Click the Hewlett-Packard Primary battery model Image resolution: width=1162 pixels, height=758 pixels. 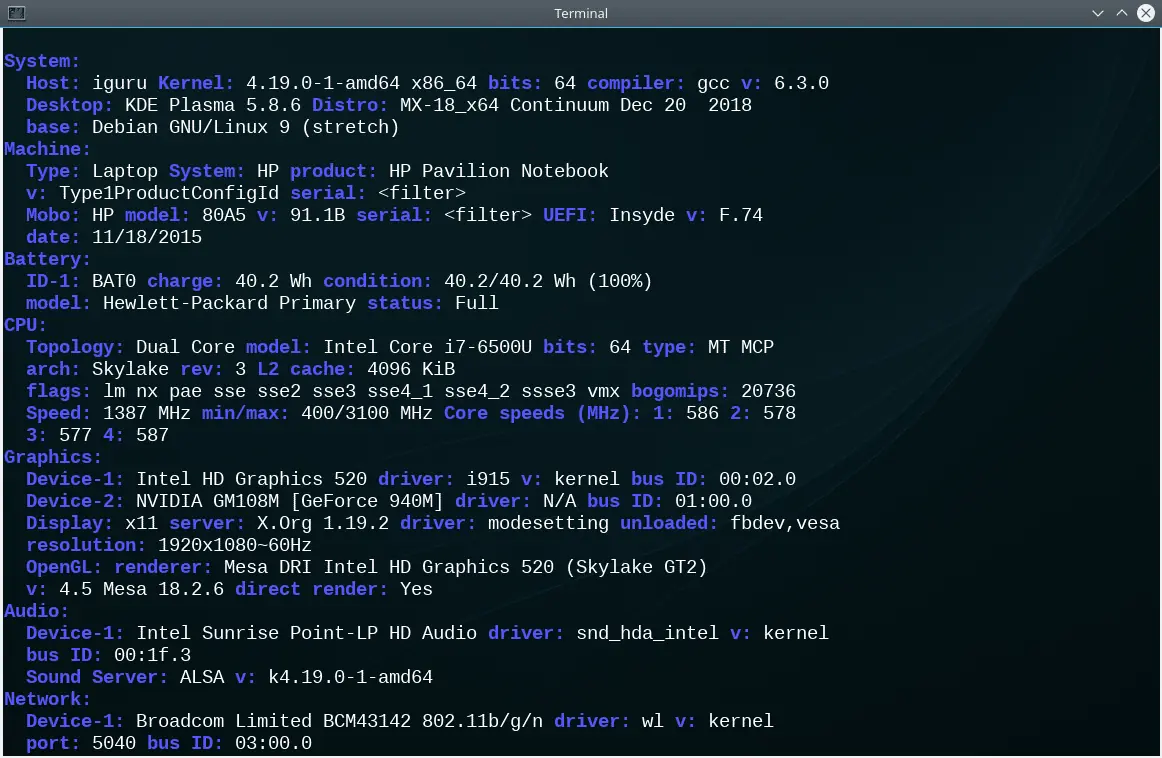point(229,303)
